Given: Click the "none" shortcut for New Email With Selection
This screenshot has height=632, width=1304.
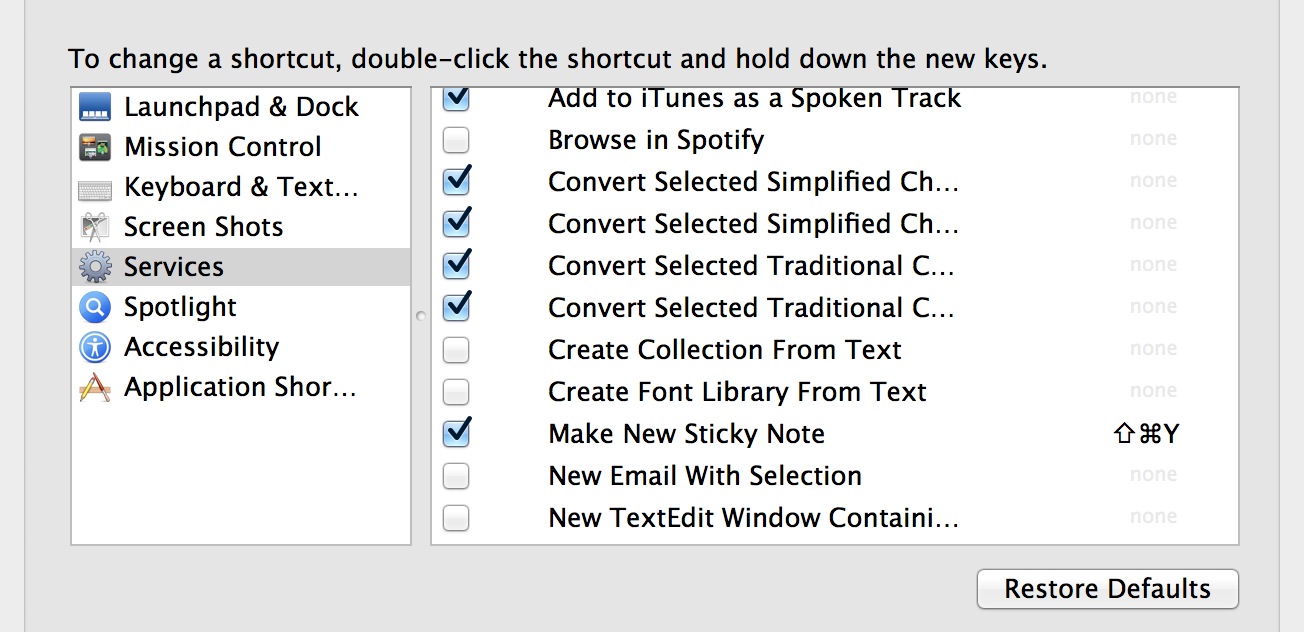Looking at the screenshot, I should (x=1153, y=475).
